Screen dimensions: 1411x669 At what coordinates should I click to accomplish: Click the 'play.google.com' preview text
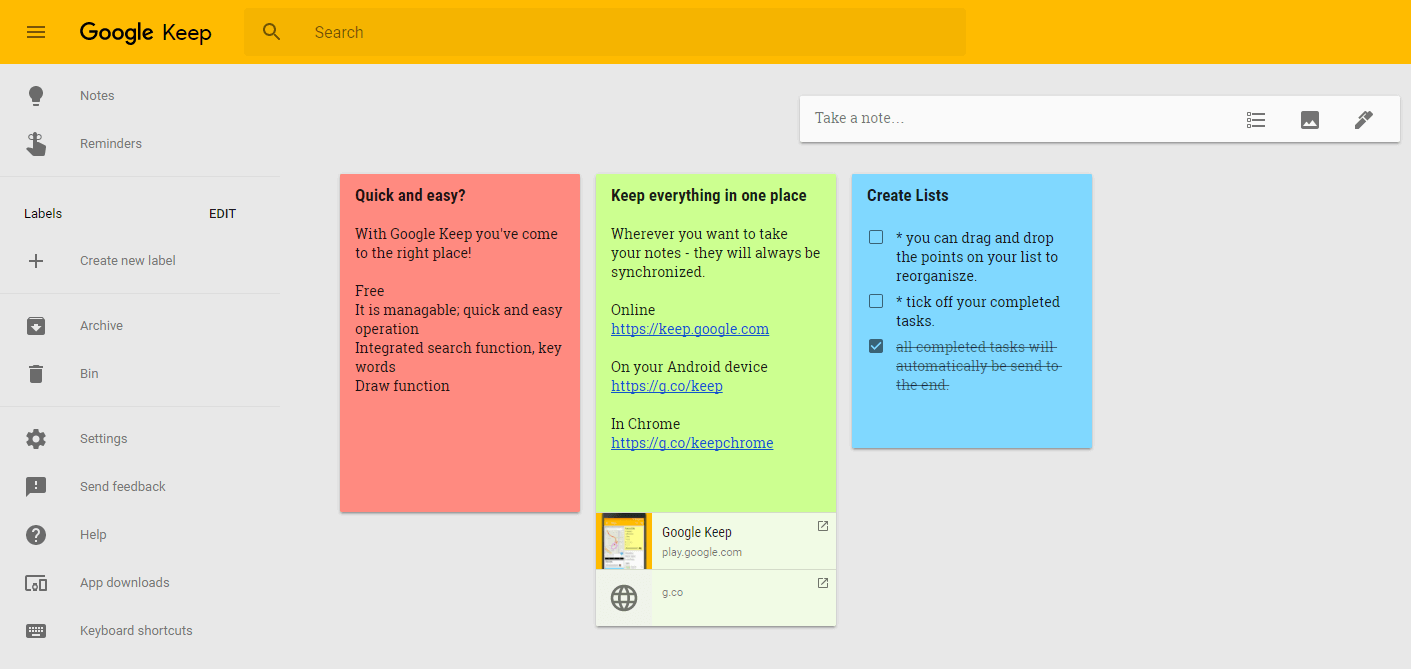702,552
